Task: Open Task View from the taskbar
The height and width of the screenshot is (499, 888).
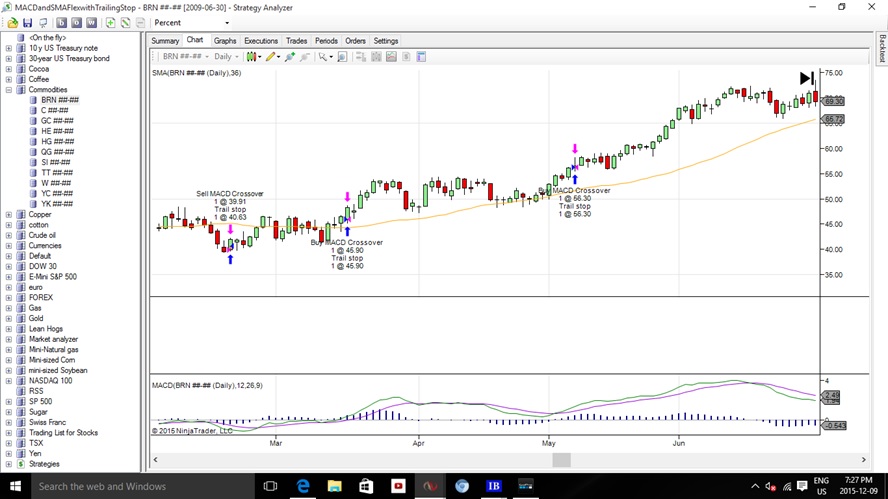Action: point(270,486)
